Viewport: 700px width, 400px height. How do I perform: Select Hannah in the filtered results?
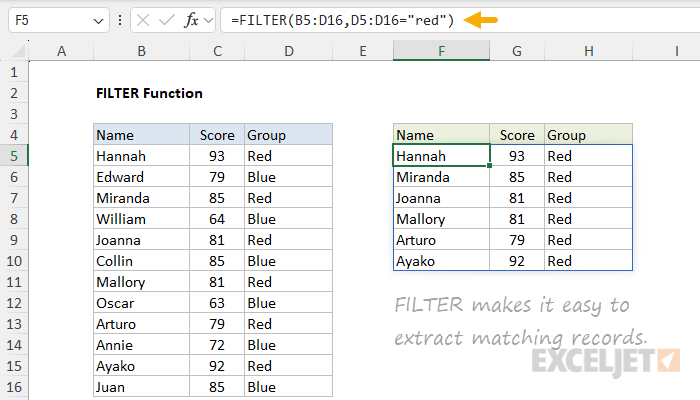(442, 156)
